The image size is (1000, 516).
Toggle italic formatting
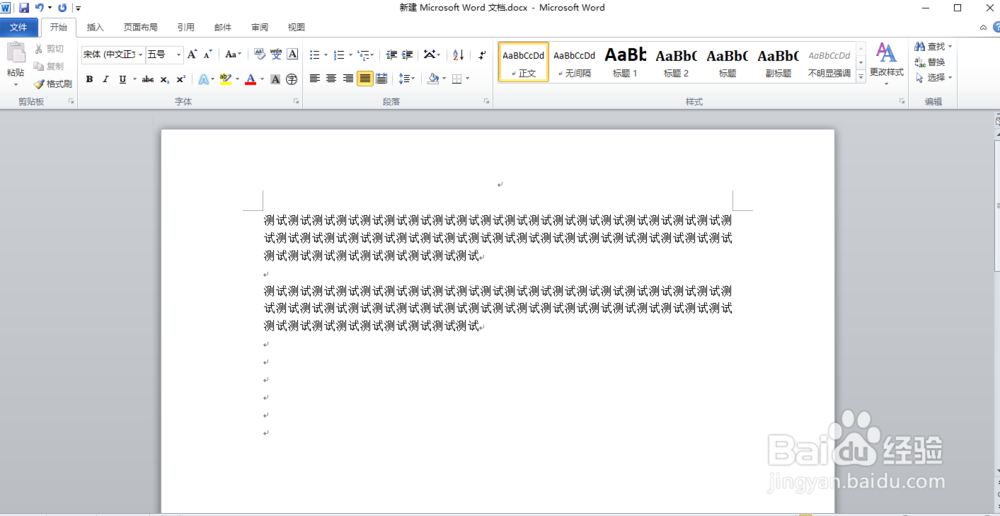pos(106,79)
